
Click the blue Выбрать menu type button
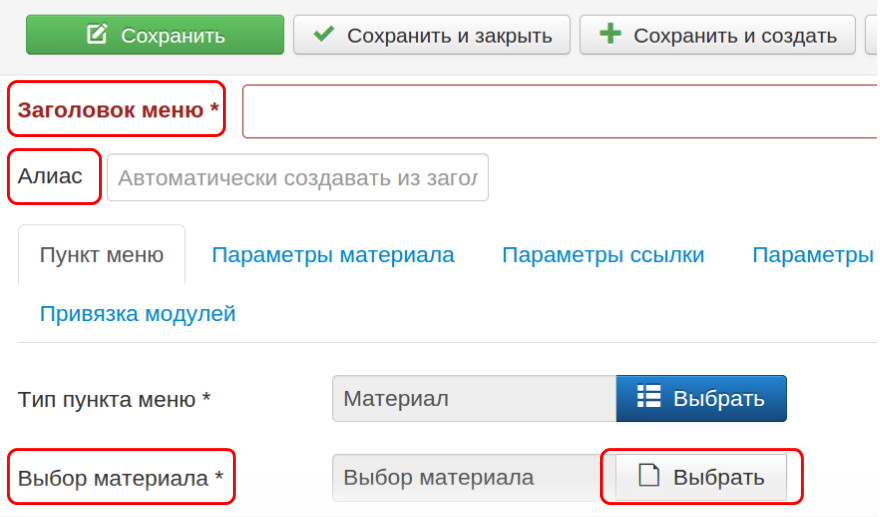(701, 399)
